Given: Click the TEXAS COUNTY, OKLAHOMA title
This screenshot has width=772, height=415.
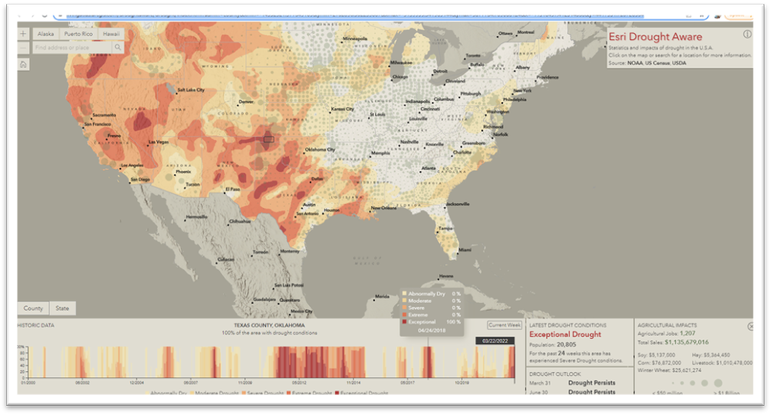Looking at the screenshot, I should (269, 325).
